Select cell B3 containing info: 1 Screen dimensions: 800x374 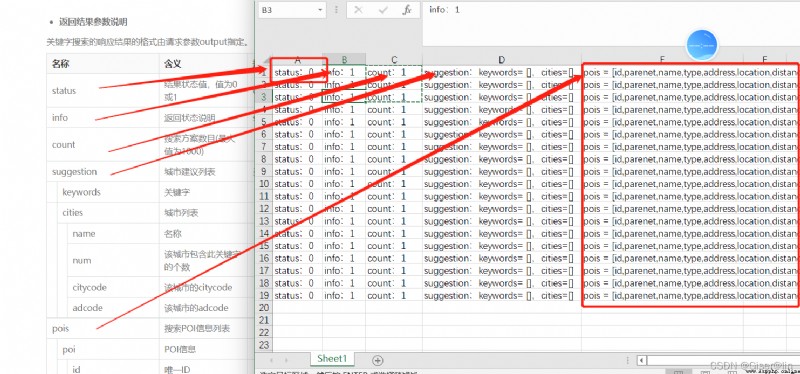pos(344,97)
